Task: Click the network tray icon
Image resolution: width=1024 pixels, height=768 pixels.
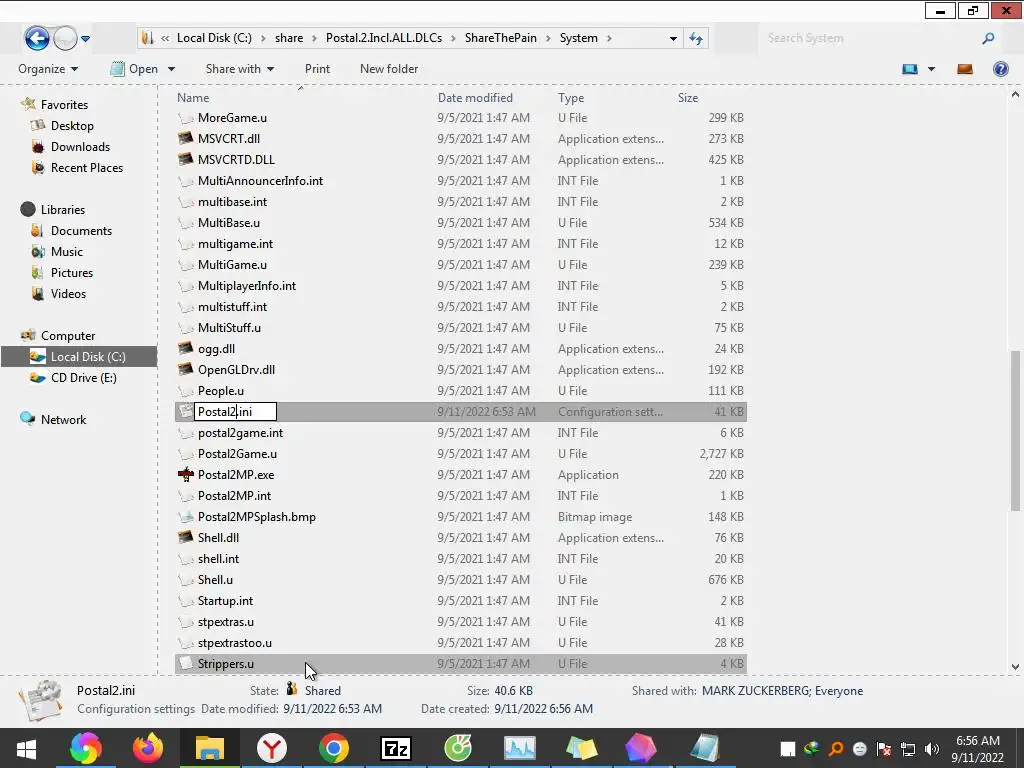Action: click(908, 749)
